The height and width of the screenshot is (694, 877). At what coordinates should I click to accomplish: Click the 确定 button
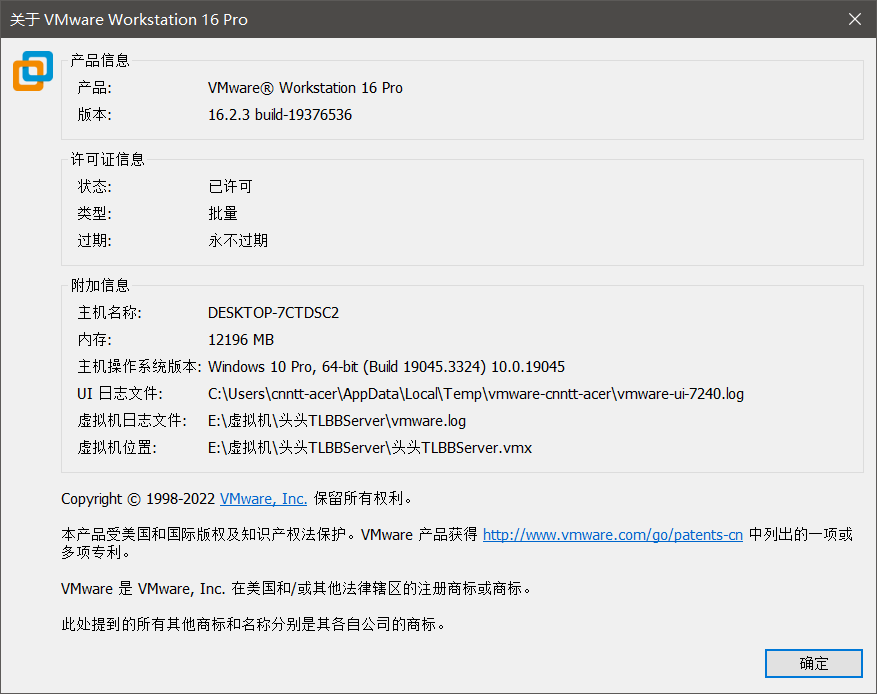coord(813,663)
